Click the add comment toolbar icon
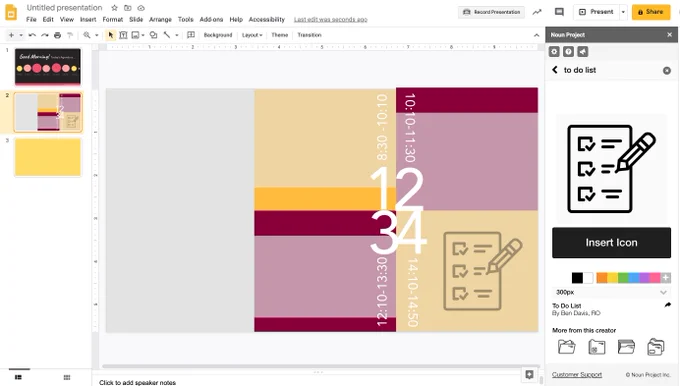680x386 pixels. point(191,35)
